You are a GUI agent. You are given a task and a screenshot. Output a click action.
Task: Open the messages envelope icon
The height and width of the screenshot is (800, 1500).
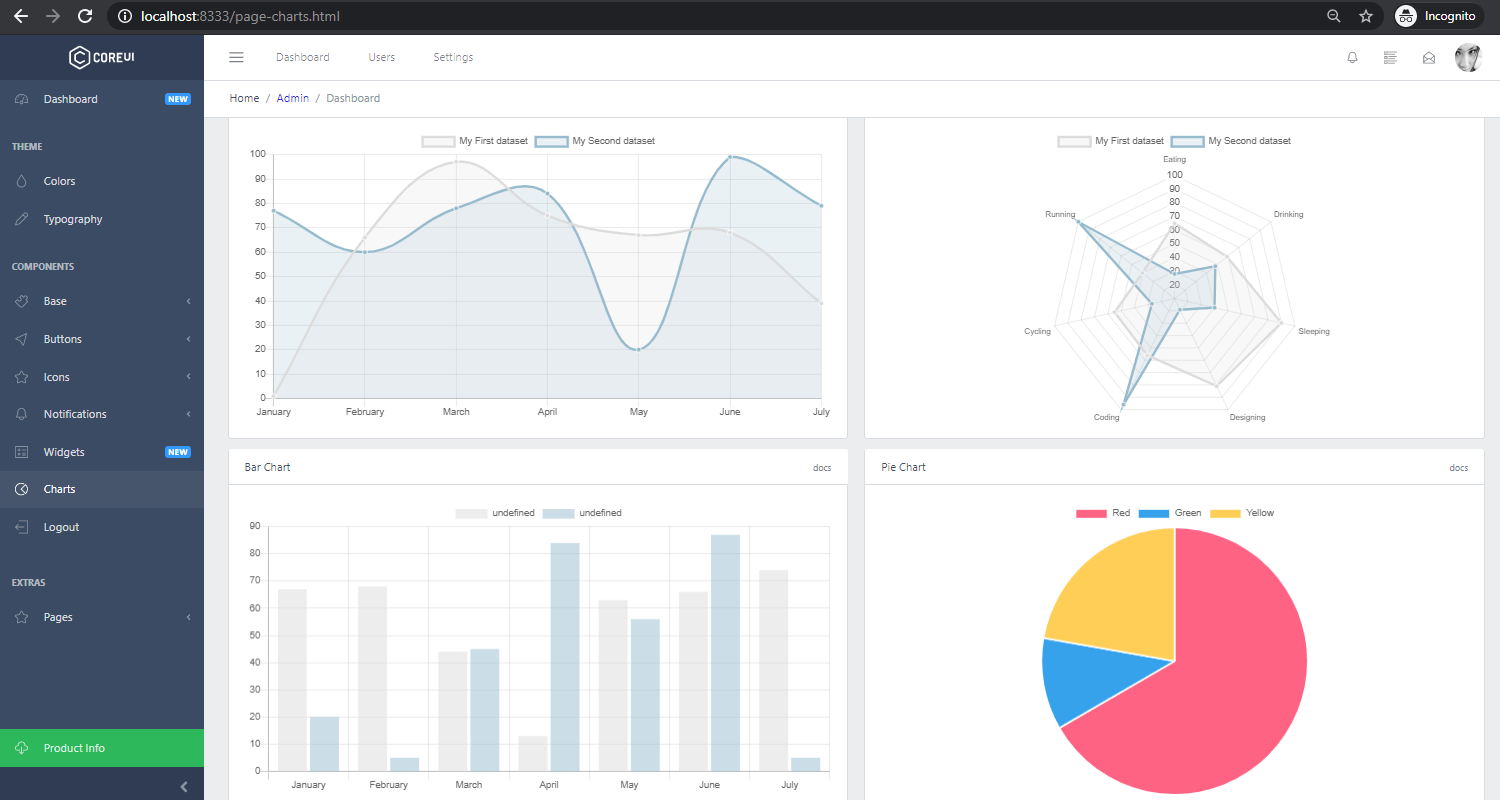(1428, 58)
